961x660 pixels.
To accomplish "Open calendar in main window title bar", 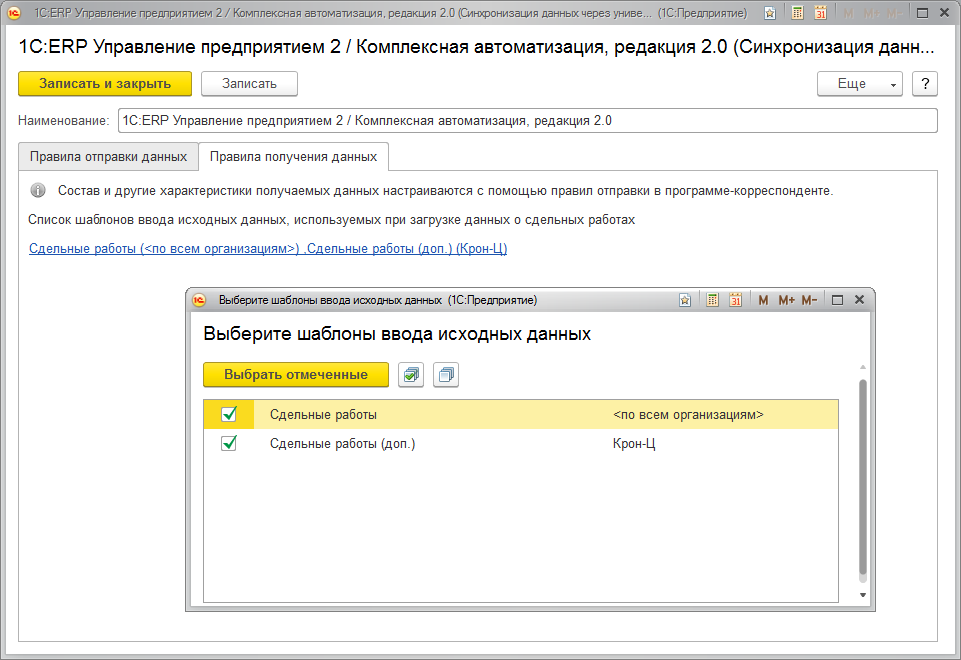I will 820,13.
